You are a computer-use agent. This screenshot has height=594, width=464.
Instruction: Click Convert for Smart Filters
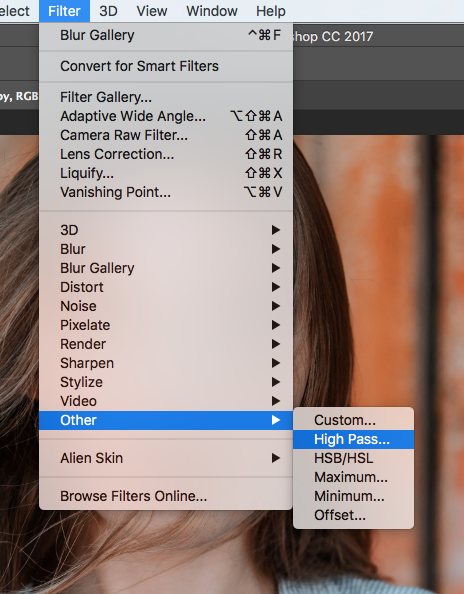tap(166, 66)
